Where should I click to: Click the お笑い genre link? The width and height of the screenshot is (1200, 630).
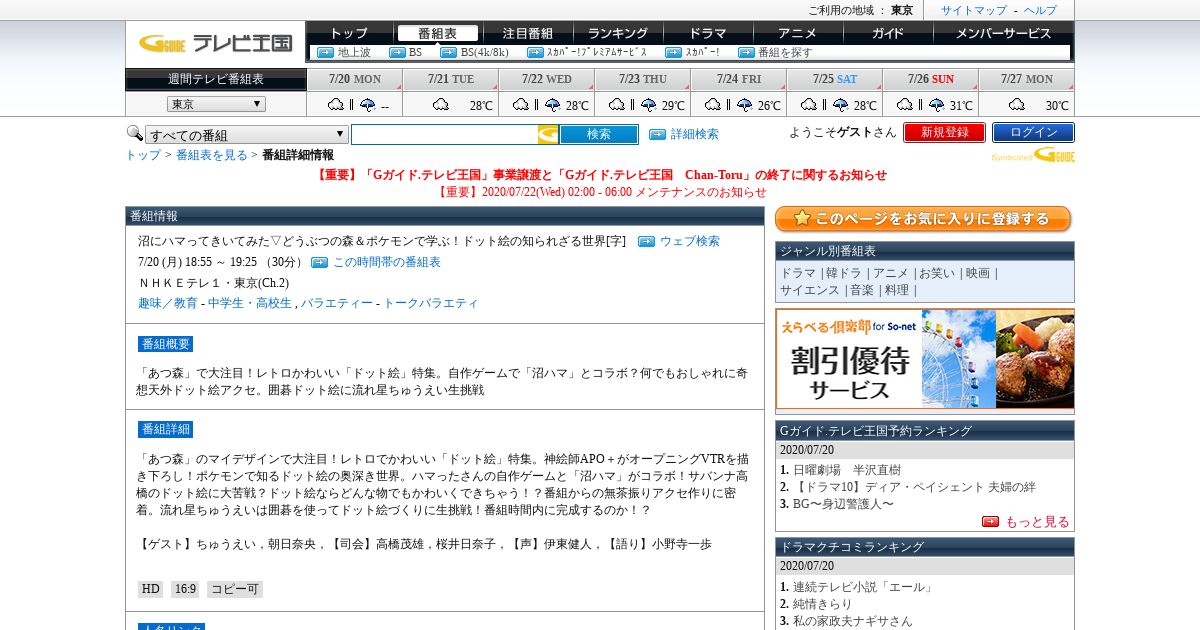click(x=938, y=273)
